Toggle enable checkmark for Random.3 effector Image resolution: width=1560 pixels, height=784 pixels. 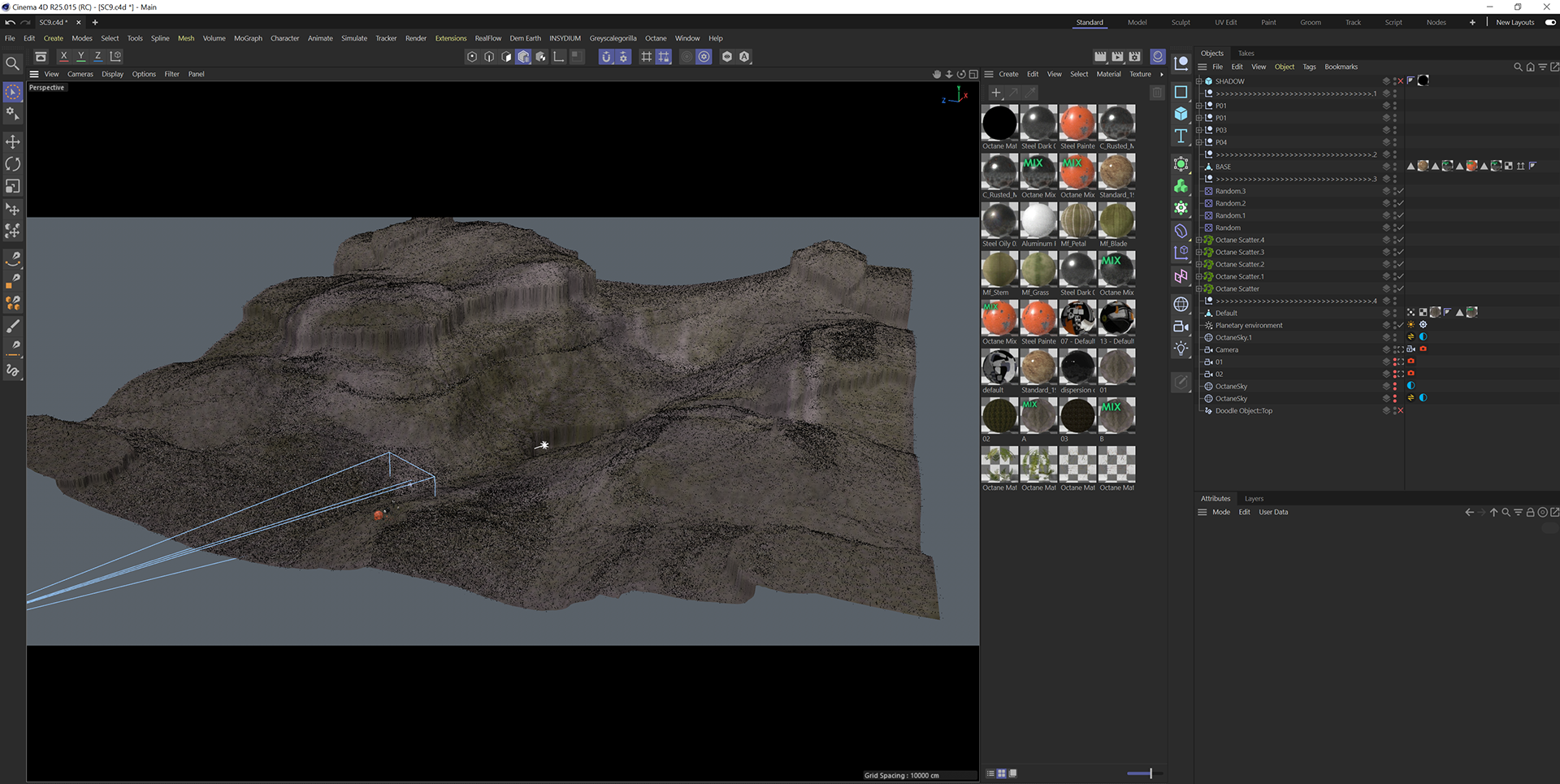click(1400, 191)
